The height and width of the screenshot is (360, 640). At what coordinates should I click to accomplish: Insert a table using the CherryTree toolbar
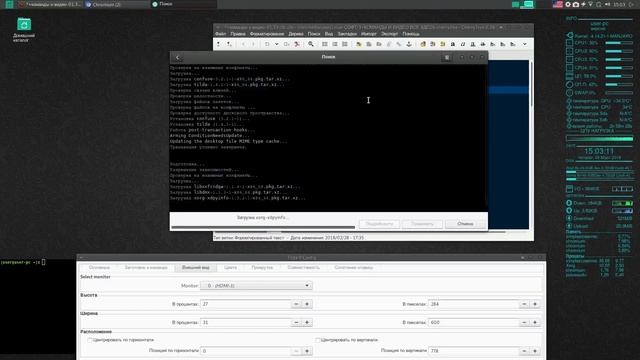[369, 44]
